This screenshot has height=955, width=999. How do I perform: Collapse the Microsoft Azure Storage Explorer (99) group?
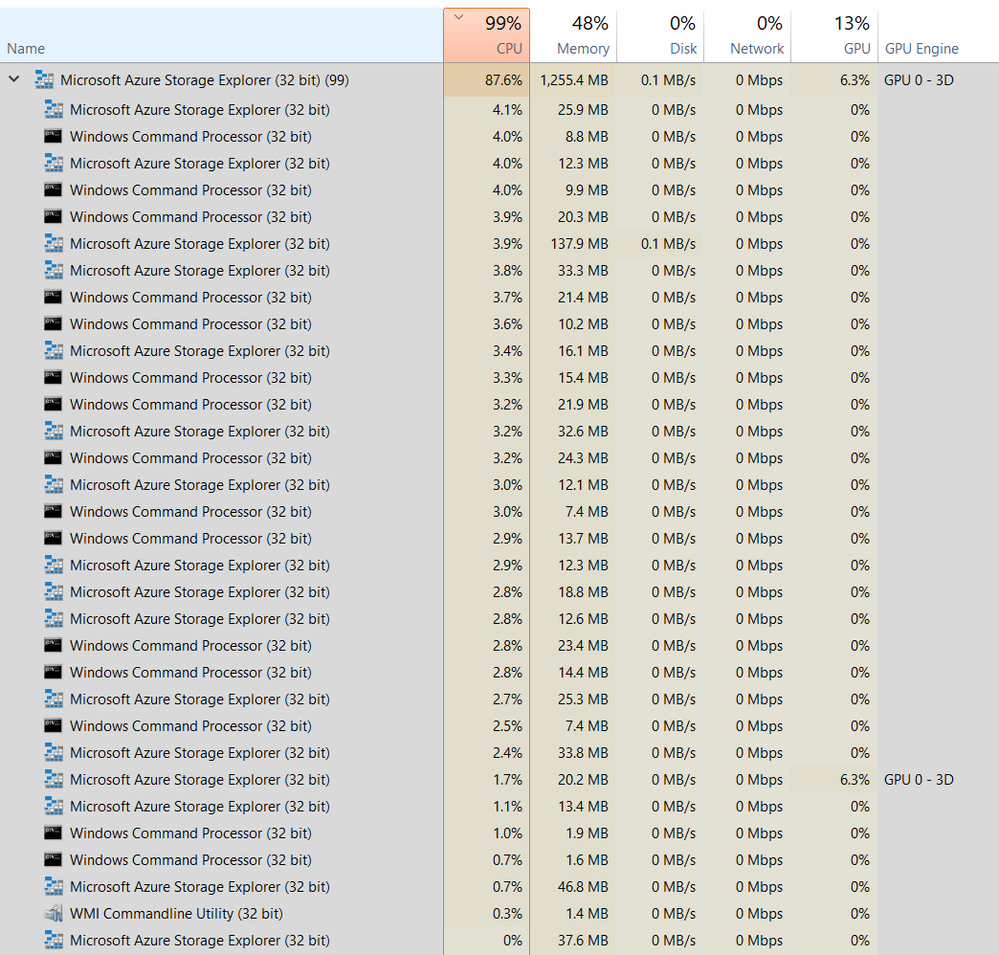pos(14,80)
